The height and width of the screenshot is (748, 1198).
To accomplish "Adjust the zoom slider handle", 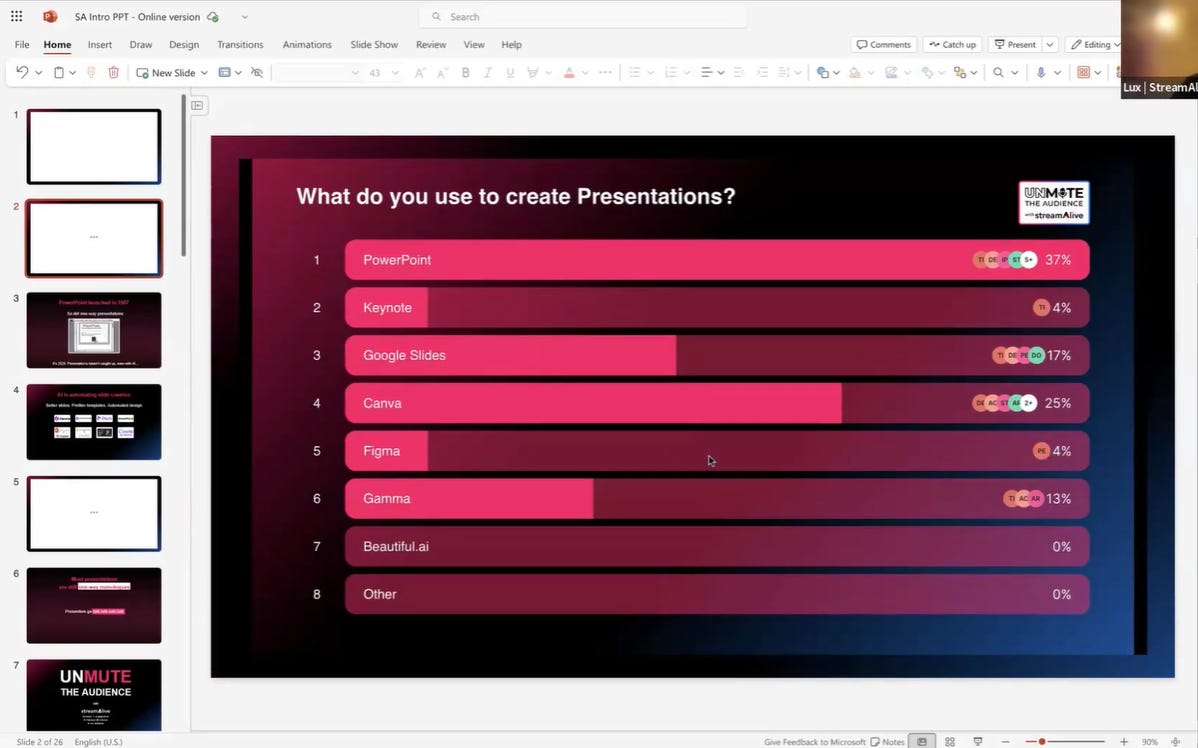I will (x=1041, y=741).
